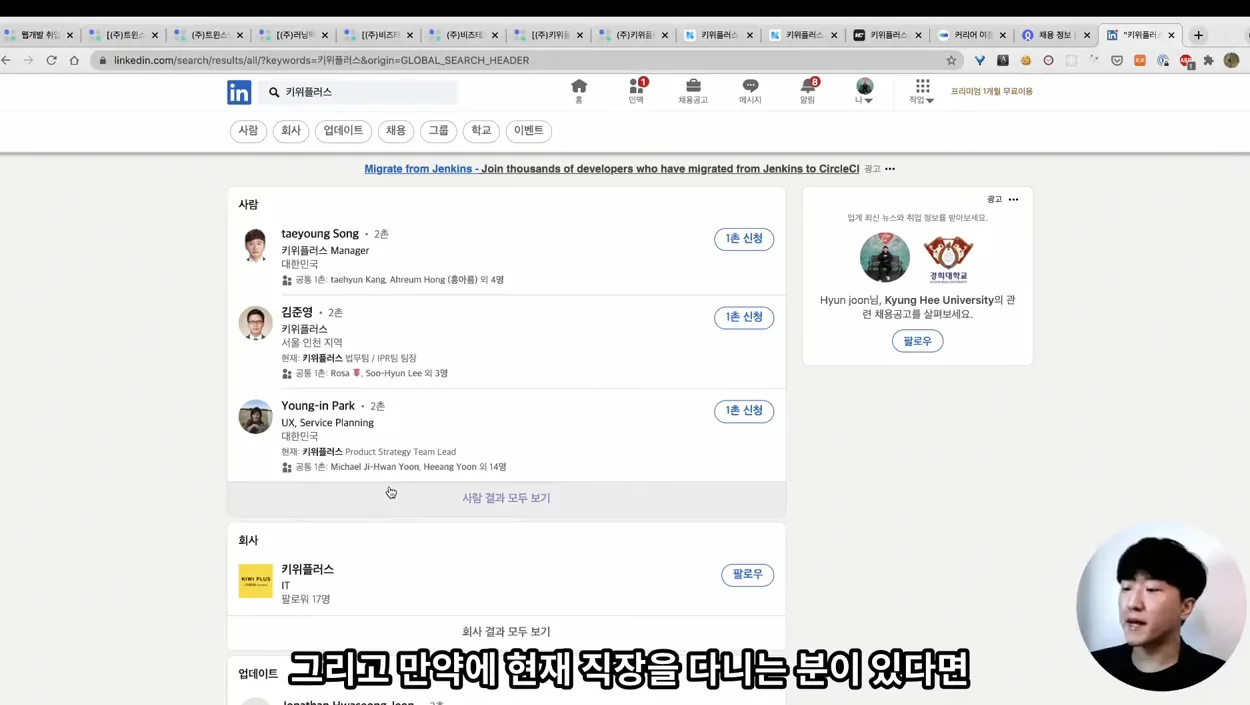Open the 알림 (Notifications) bell icon
The height and width of the screenshot is (705, 1250).
pos(808,91)
